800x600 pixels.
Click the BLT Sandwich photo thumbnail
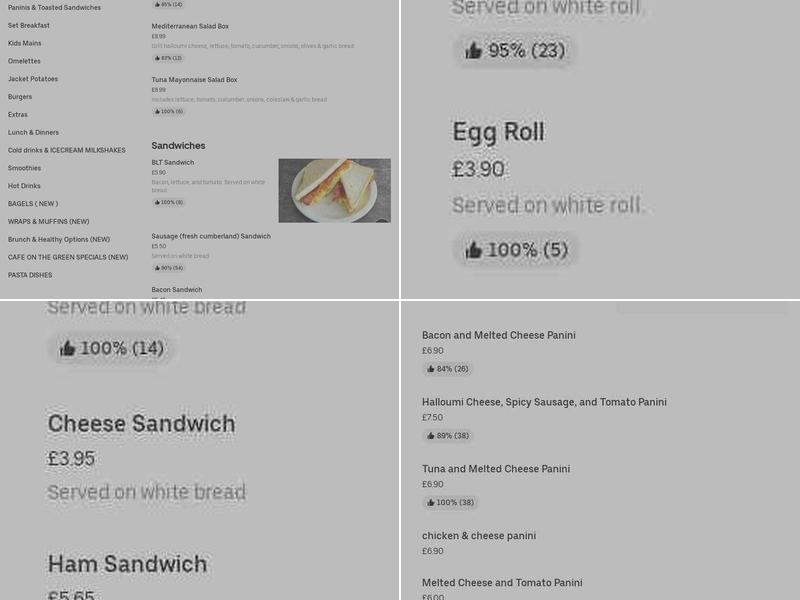pos(334,189)
